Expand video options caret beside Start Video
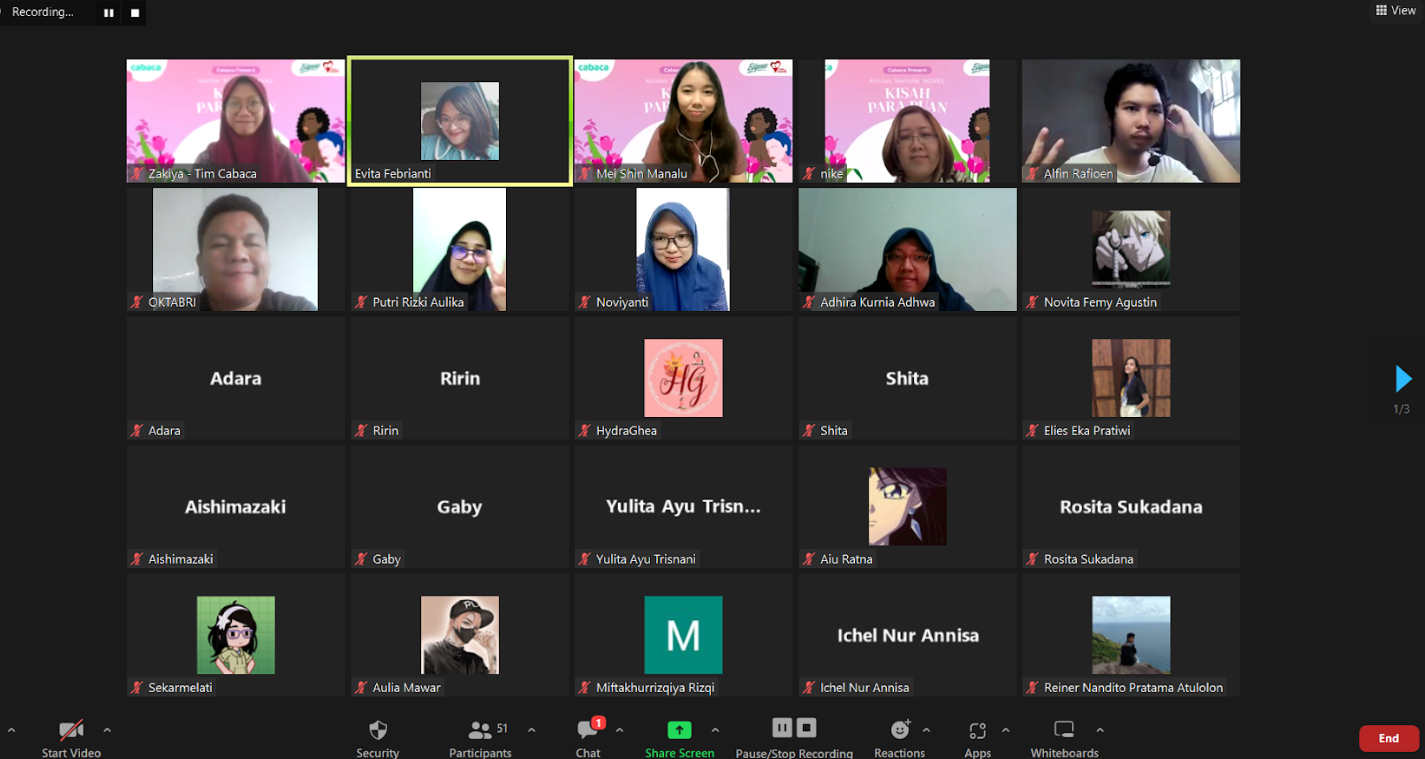This screenshot has height=759, width=1425. point(107,730)
